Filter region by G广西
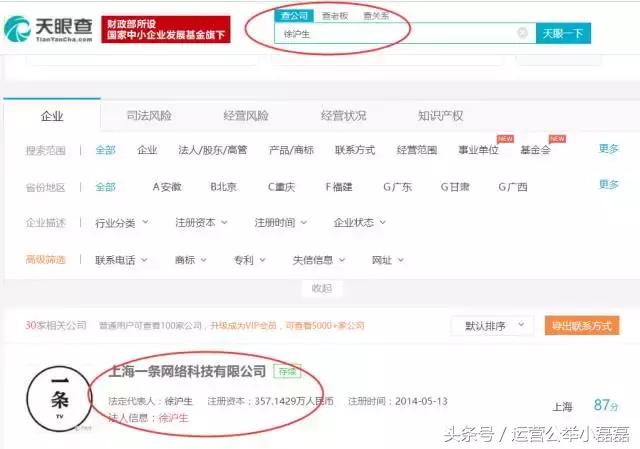Image resolution: width=640 pixels, height=449 pixels. coord(513,187)
